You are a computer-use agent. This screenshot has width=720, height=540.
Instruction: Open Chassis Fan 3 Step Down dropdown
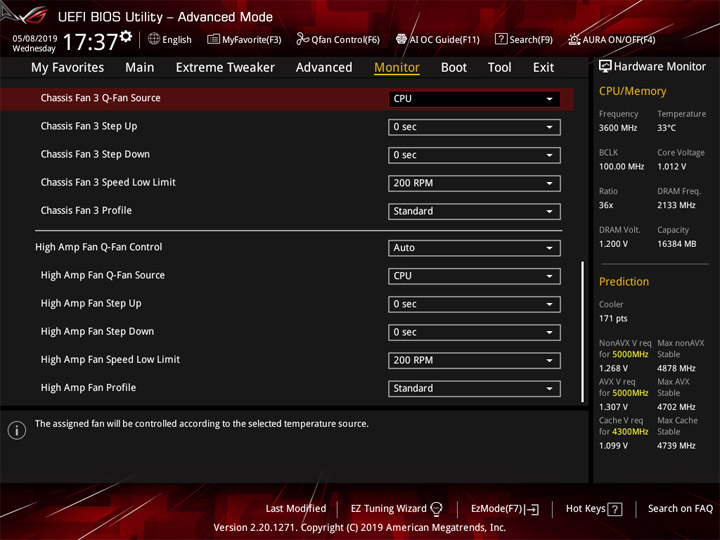474,155
